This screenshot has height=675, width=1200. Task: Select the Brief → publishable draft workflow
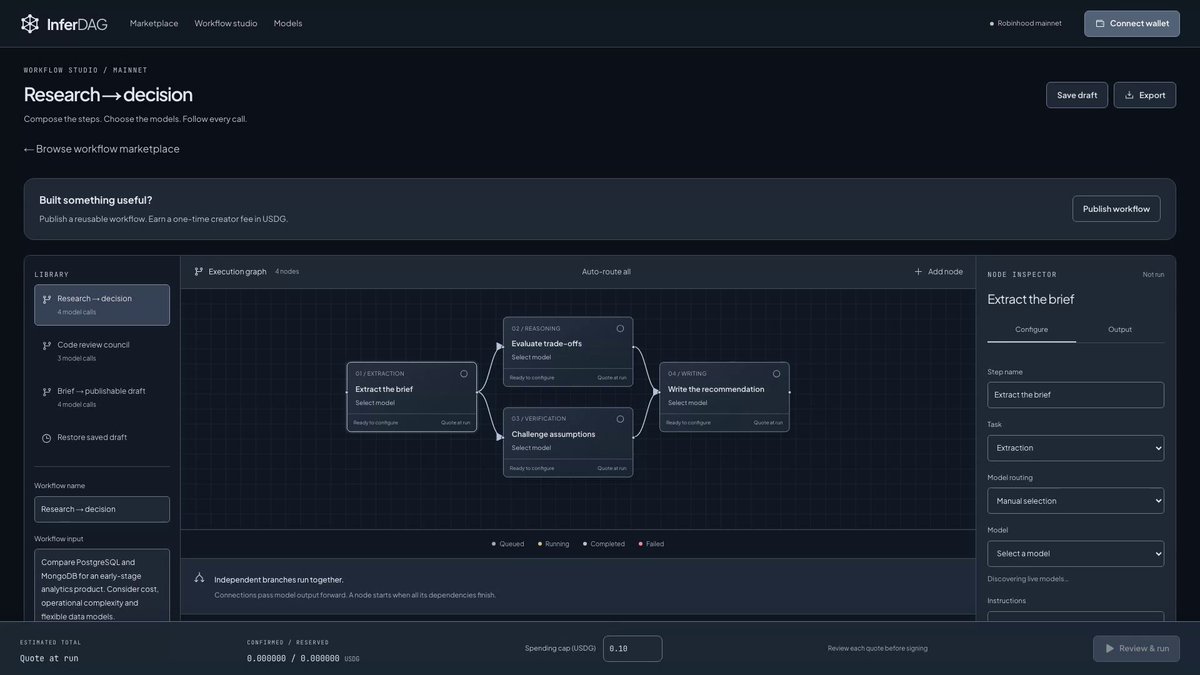coord(102,397)
